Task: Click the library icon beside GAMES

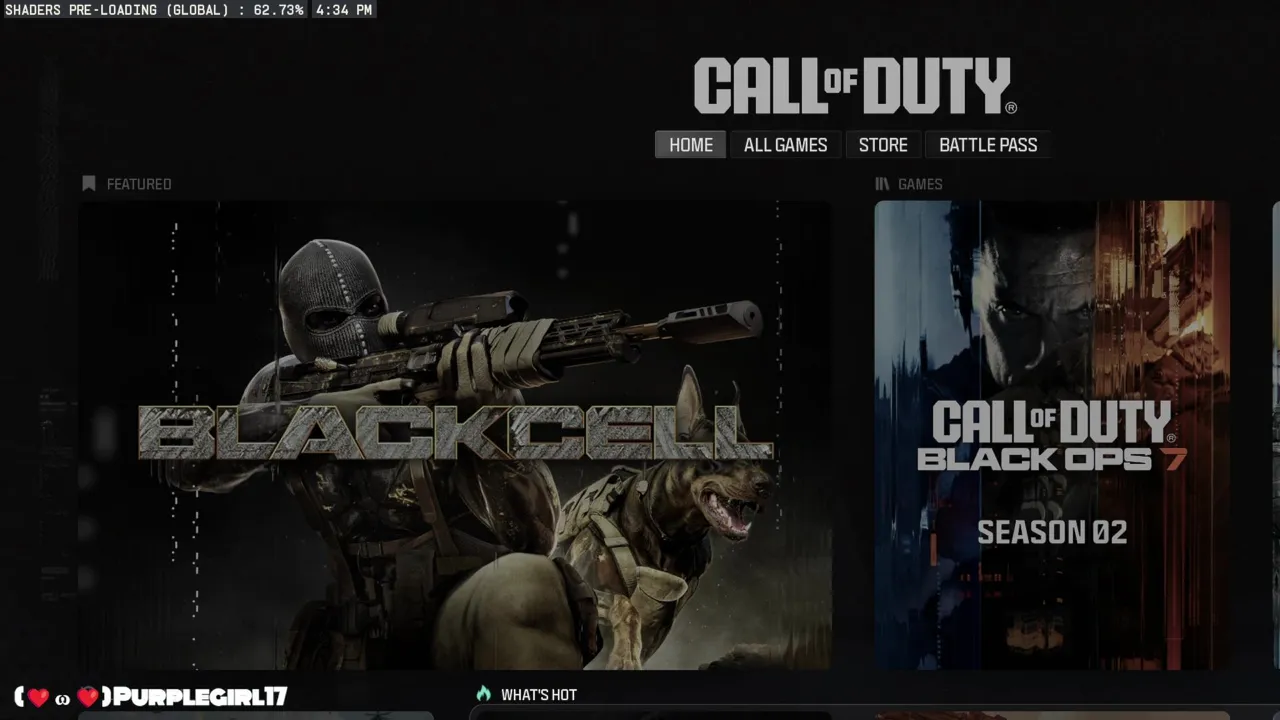Action: click(x=882, y=184)
